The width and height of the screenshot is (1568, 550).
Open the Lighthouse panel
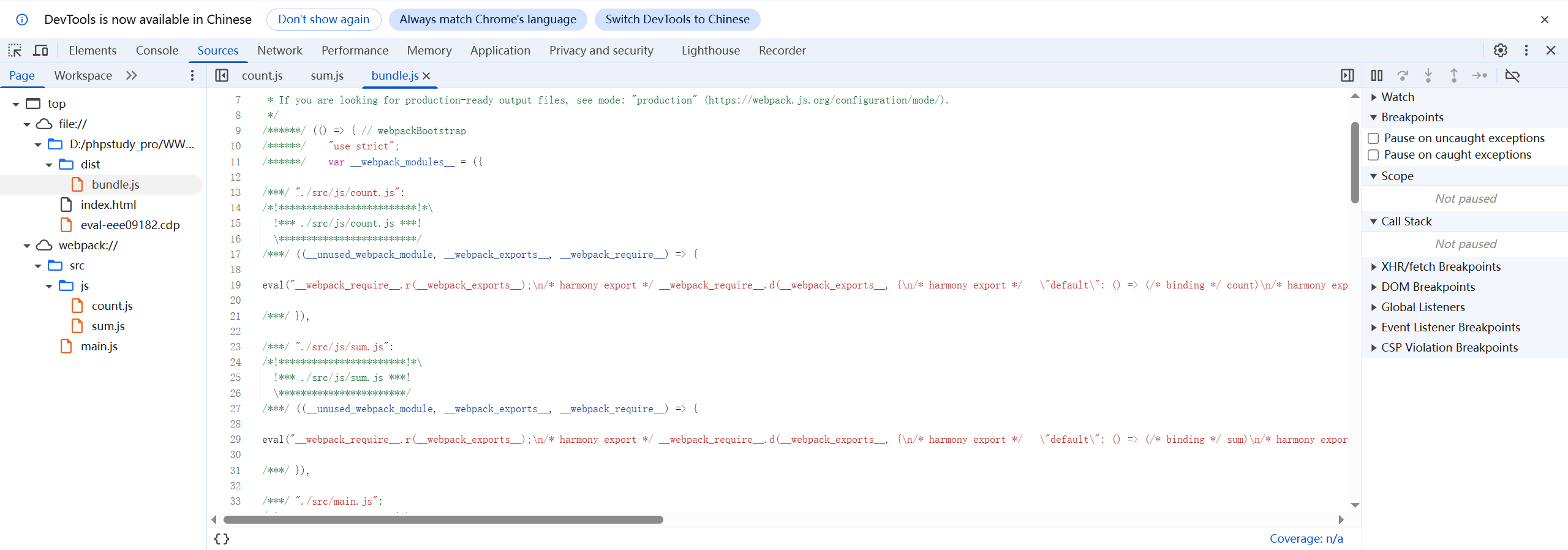point(710,50)
